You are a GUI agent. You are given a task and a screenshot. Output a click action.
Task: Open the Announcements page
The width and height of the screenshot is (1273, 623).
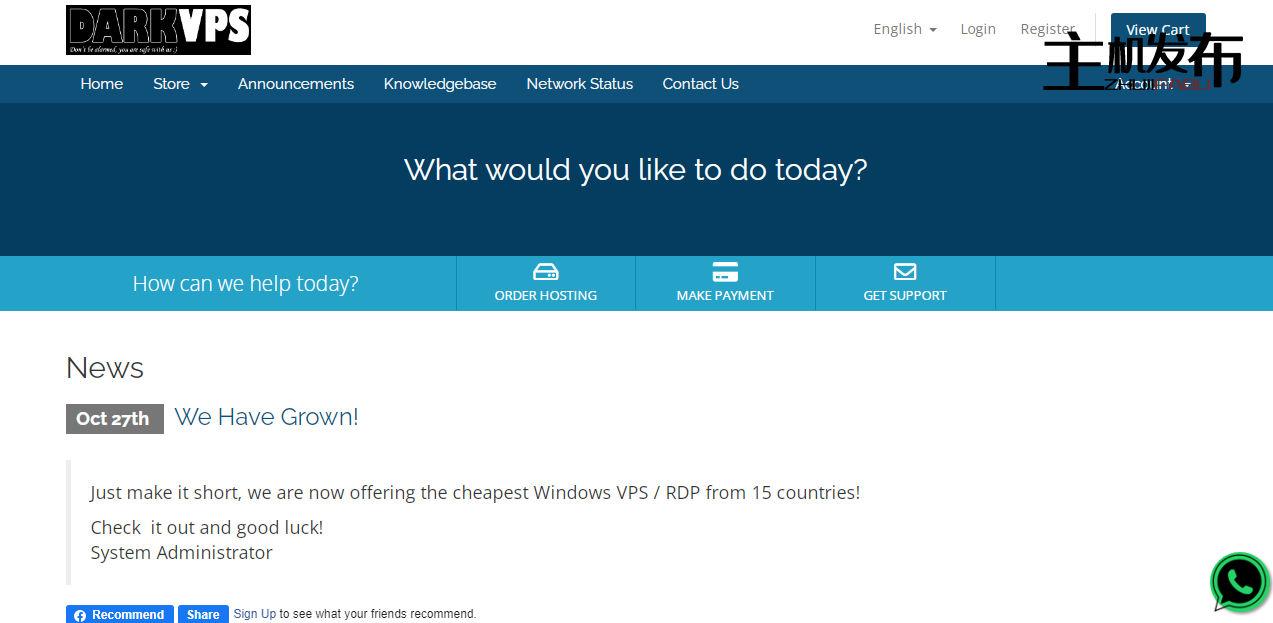click(x=296, y=84)
